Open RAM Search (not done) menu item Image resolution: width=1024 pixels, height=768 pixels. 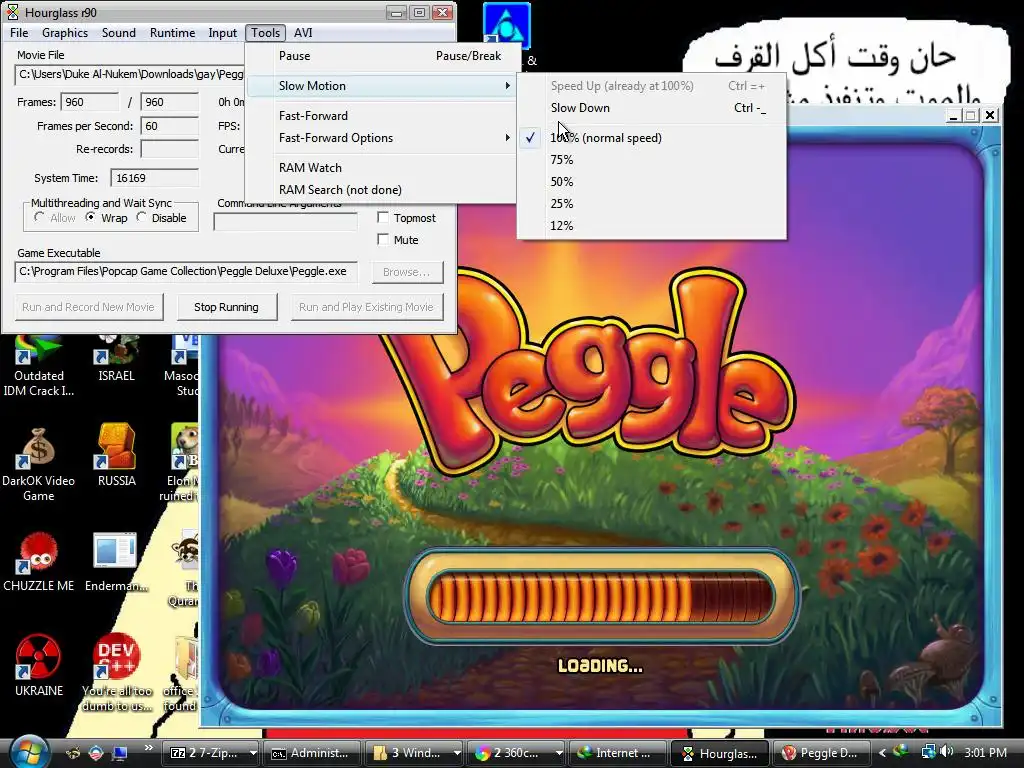click(x=383, y=190)
